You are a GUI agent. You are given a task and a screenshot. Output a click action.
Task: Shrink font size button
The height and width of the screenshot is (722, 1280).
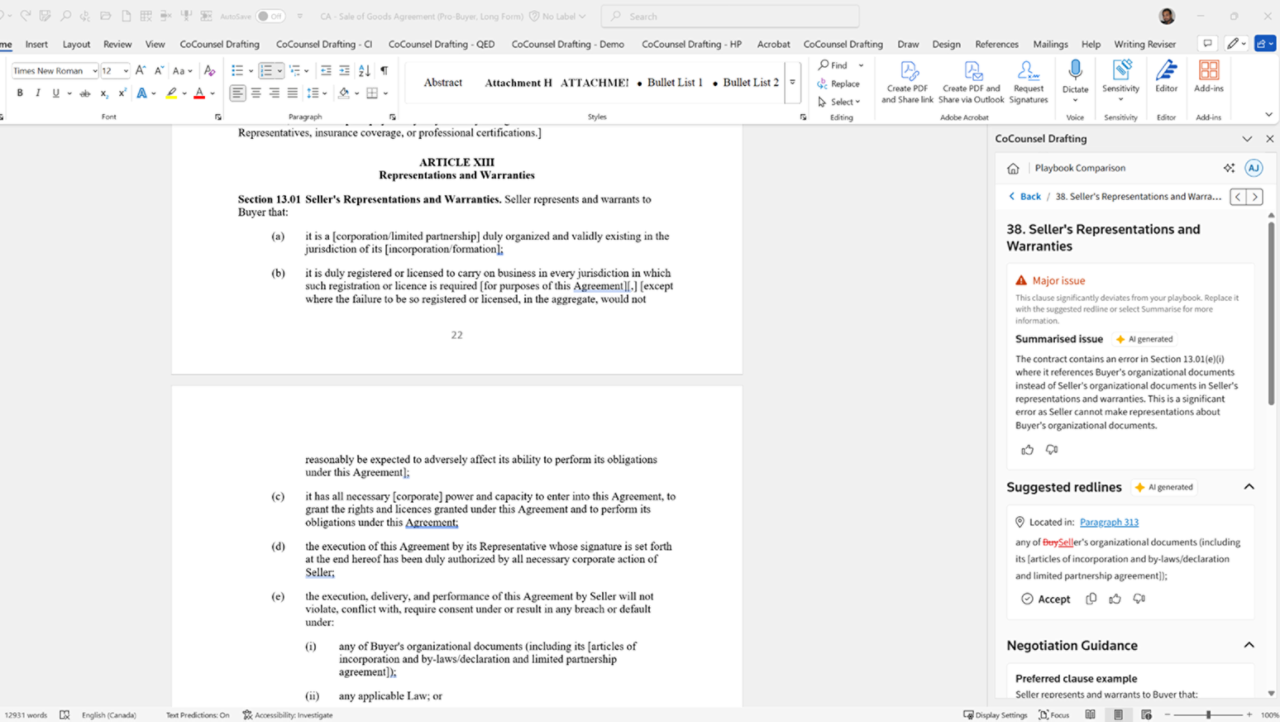(158, 71)
